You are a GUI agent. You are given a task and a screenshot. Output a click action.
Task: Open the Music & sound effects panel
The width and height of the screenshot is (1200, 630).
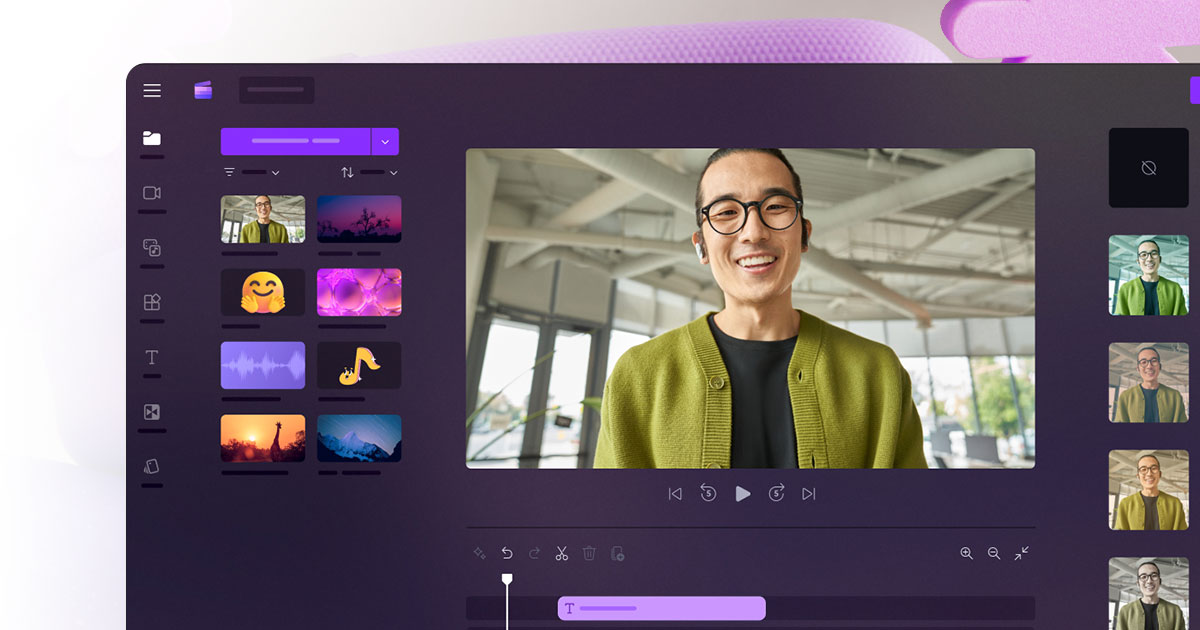pyautogui.click(x=151, y=248)
